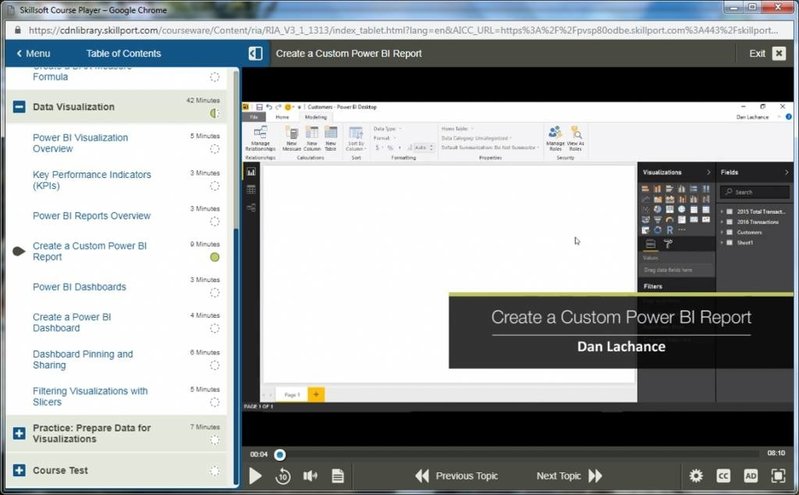The image size is (799, 495).
Task: Open the player settings gear
Action: tap(696, 476)
